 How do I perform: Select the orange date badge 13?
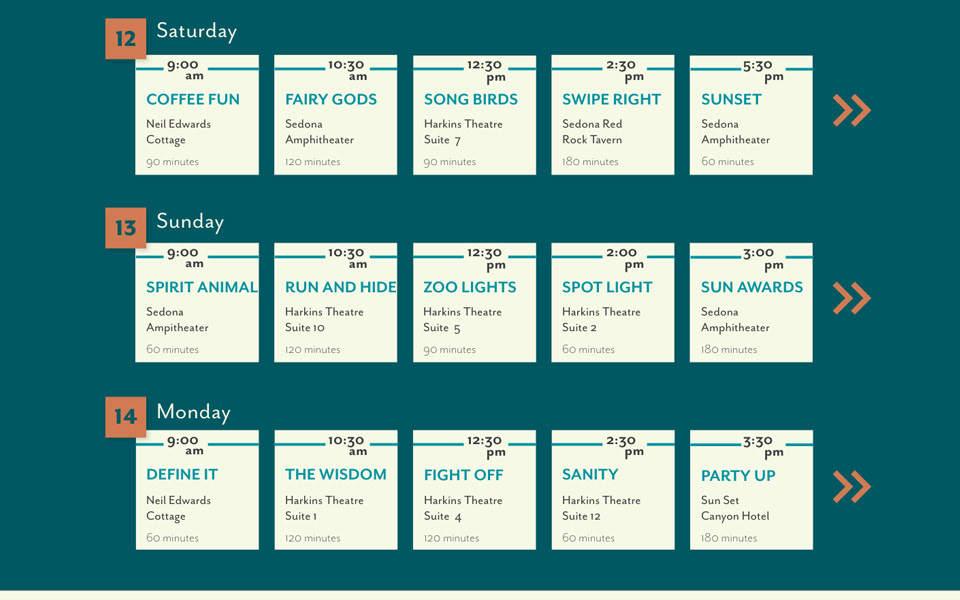pos(125,228)
